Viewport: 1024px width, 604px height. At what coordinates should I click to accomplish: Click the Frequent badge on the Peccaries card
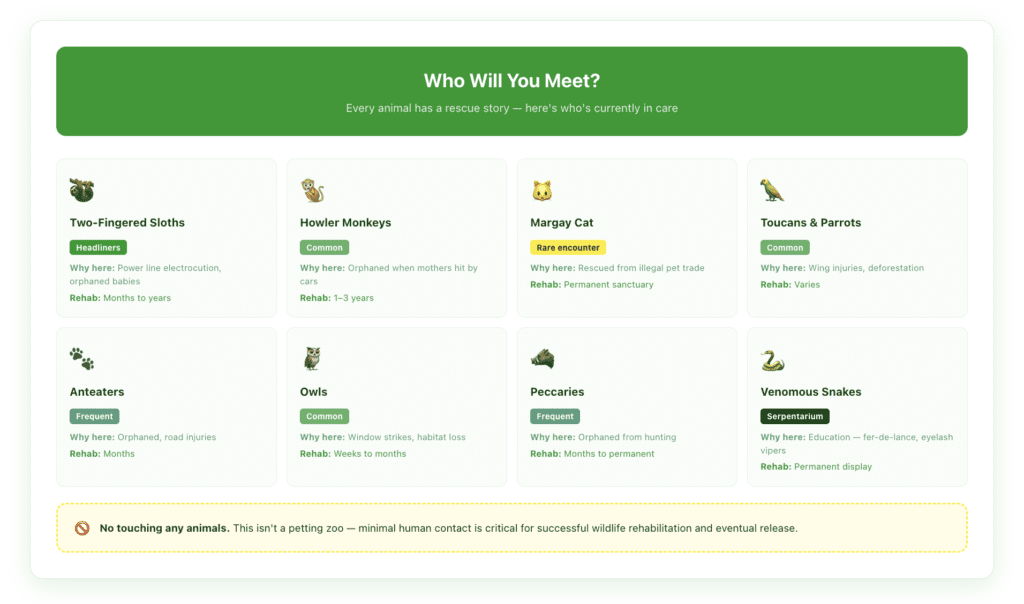click(555, 416)
